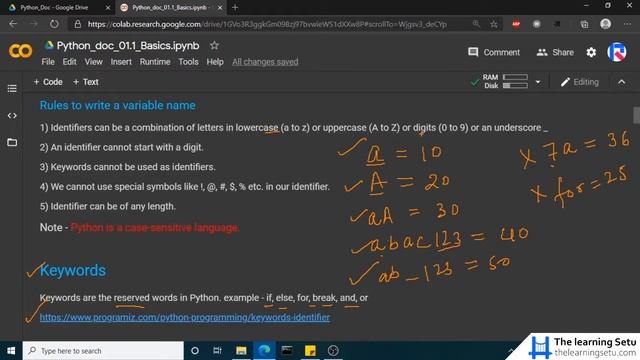The width and height of the screenshot is (640, 360).
Task: Click text 'Identifier can be of any length.'
Action: point(113,206)
